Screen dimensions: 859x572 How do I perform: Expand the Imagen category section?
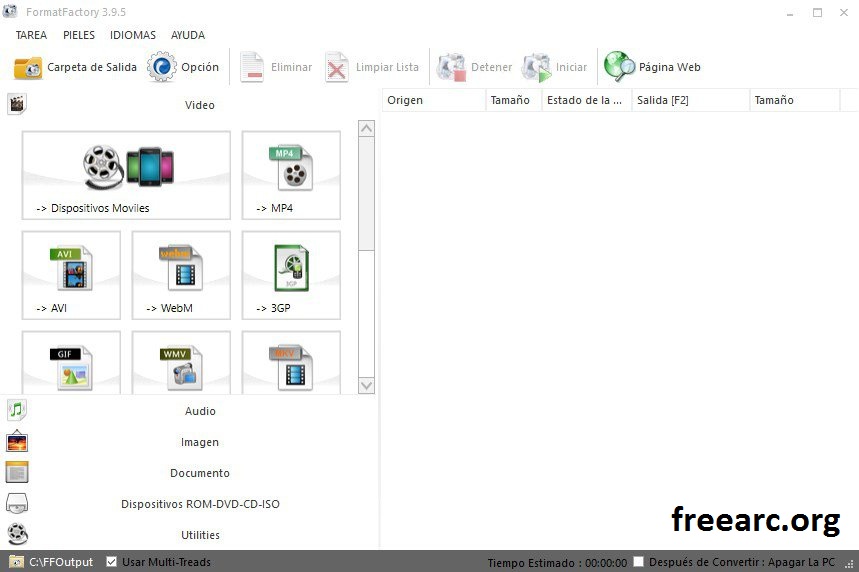(x=189, y=442)
